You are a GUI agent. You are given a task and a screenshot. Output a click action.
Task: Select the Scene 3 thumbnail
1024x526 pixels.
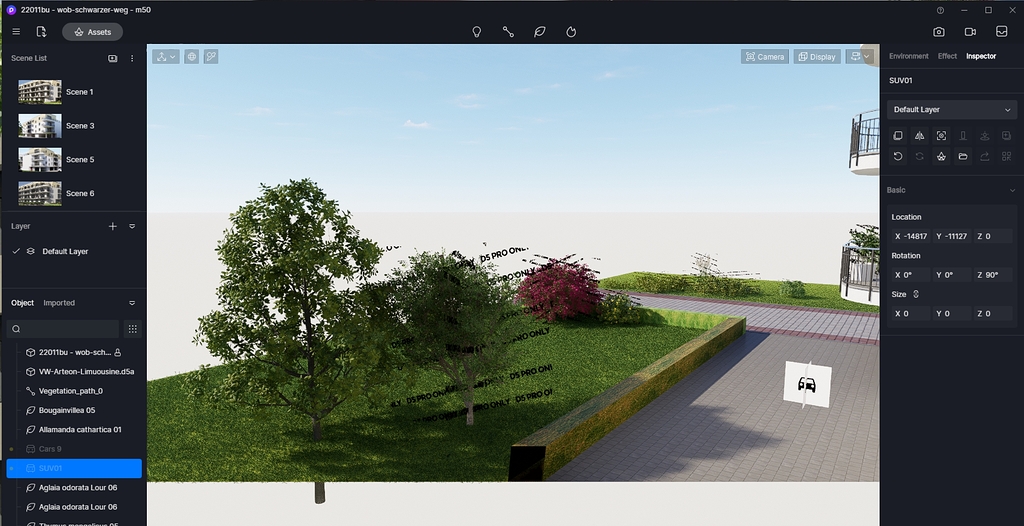tap(40, 126)
